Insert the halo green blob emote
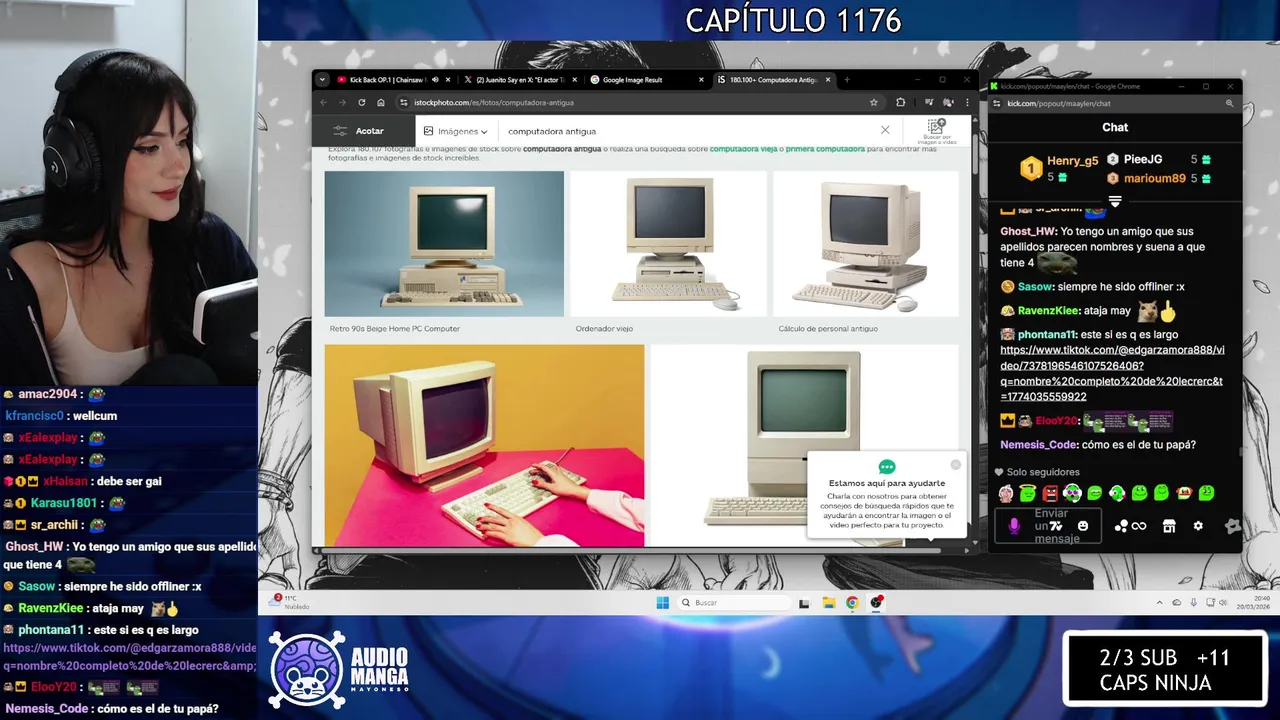Screen dimensions: 1280x720 pyautogui.click(x=1028, y=493)
